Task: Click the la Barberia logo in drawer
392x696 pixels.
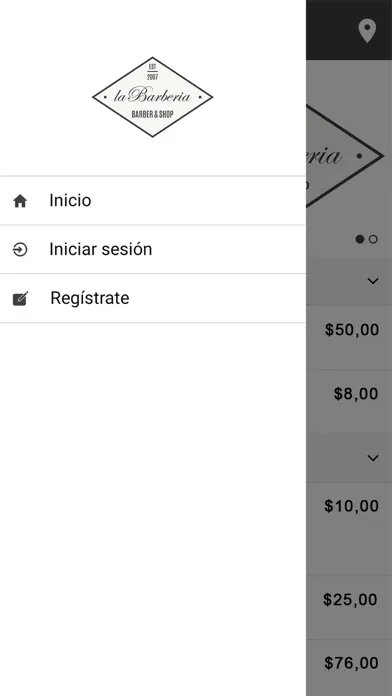Action: (x=153, y=97)
